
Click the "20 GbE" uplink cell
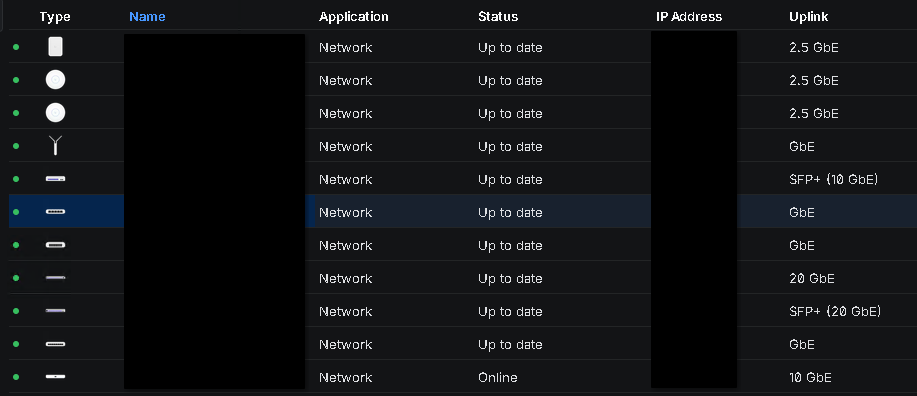812,278
